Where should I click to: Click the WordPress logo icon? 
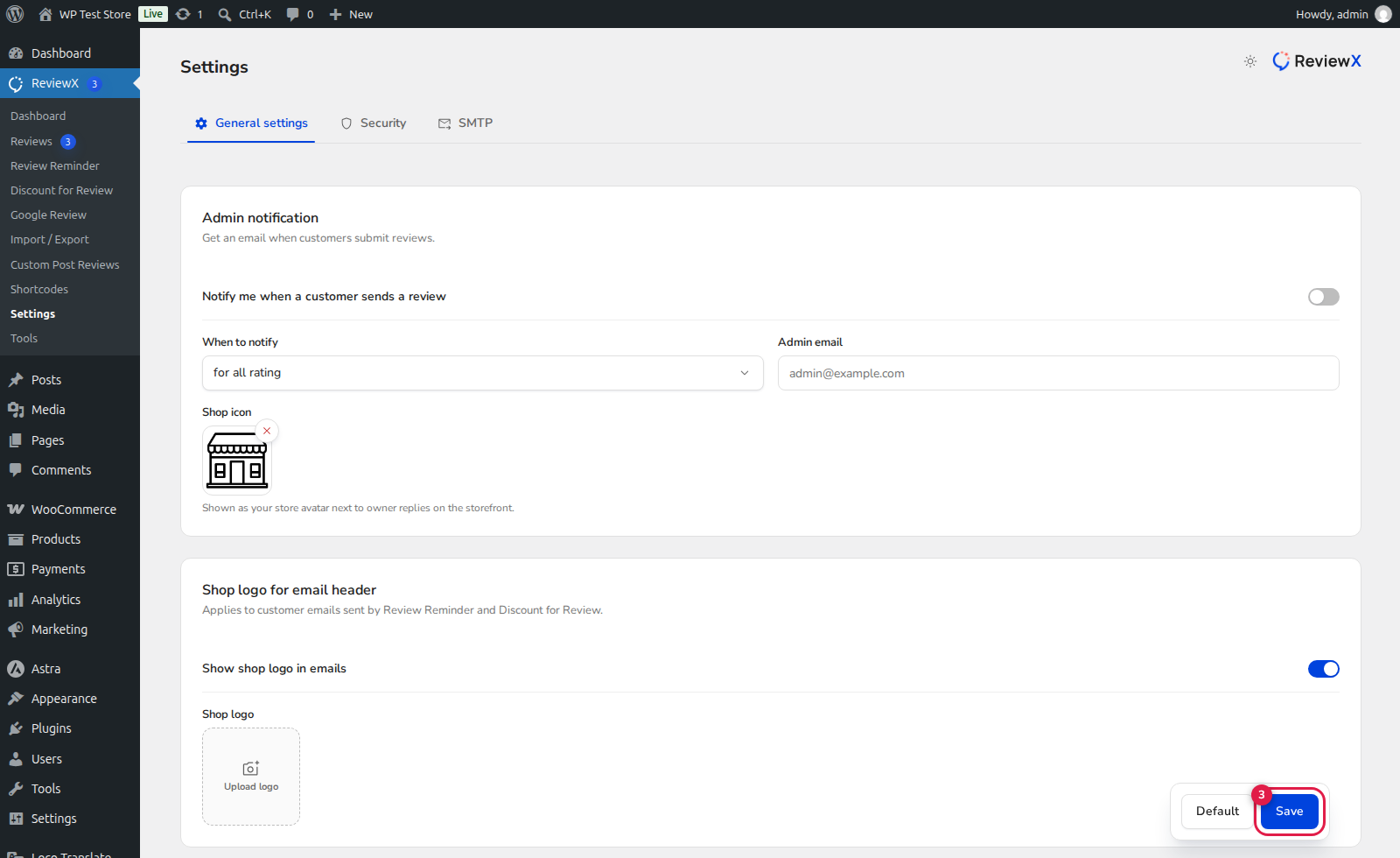15,14
